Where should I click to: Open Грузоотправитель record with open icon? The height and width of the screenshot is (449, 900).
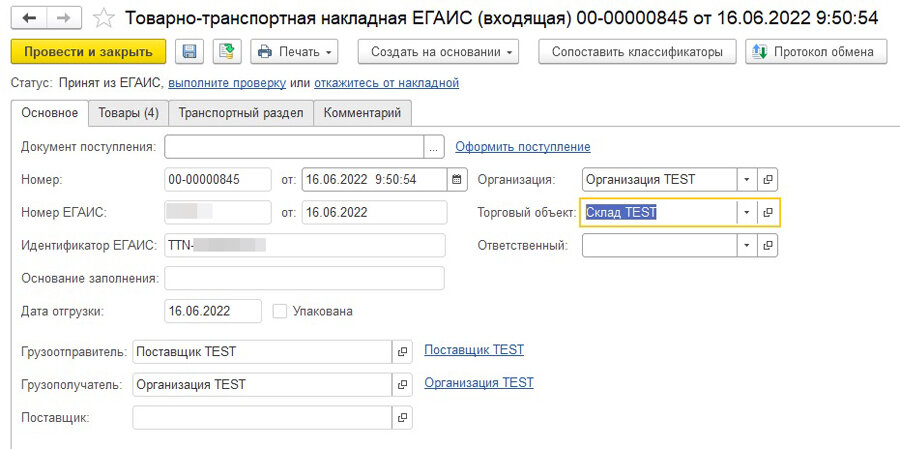tap(402, 351)
